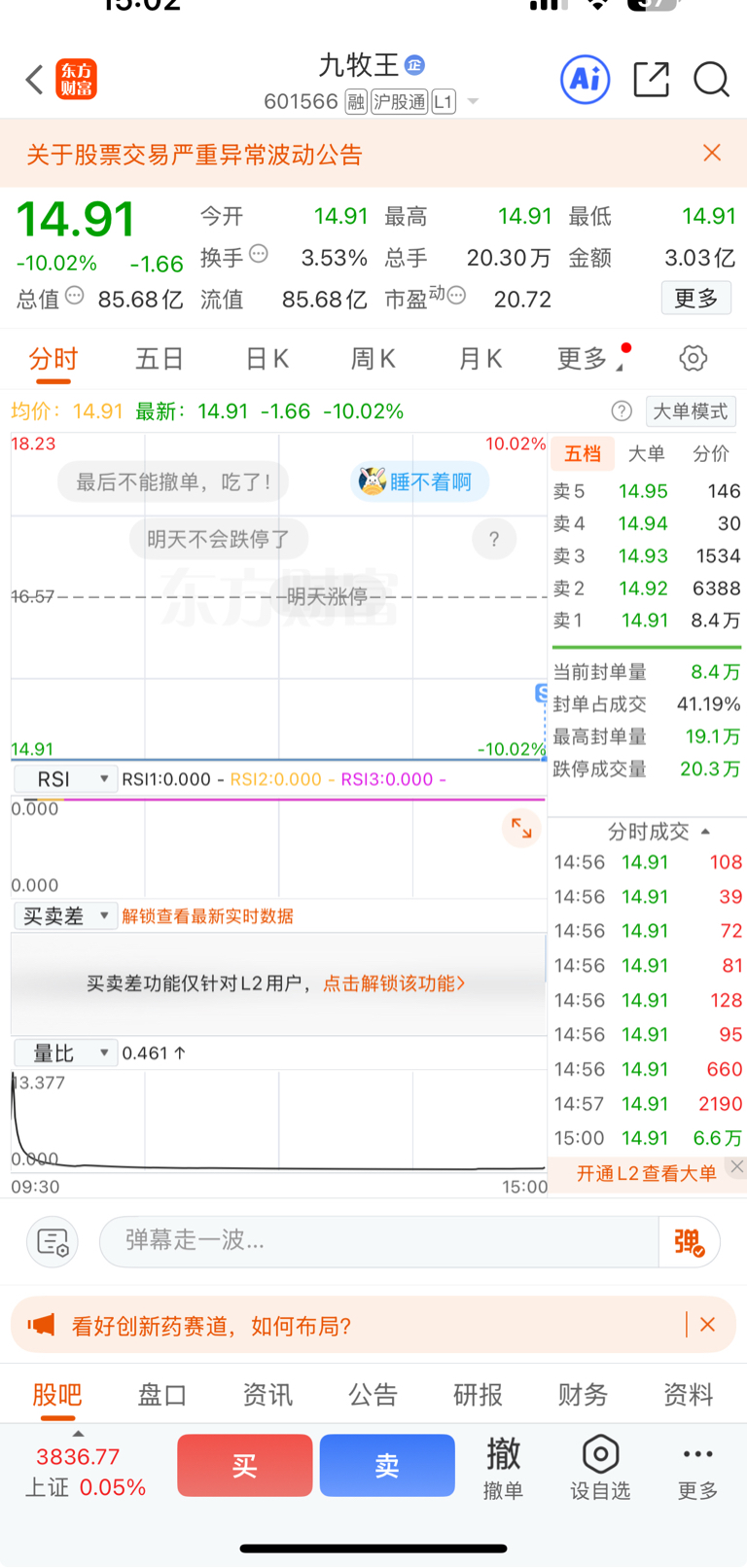Screen dimensions: 747x1568
Task: Tap 设自选 add watchlist icon
Action: pos(600,1468)
